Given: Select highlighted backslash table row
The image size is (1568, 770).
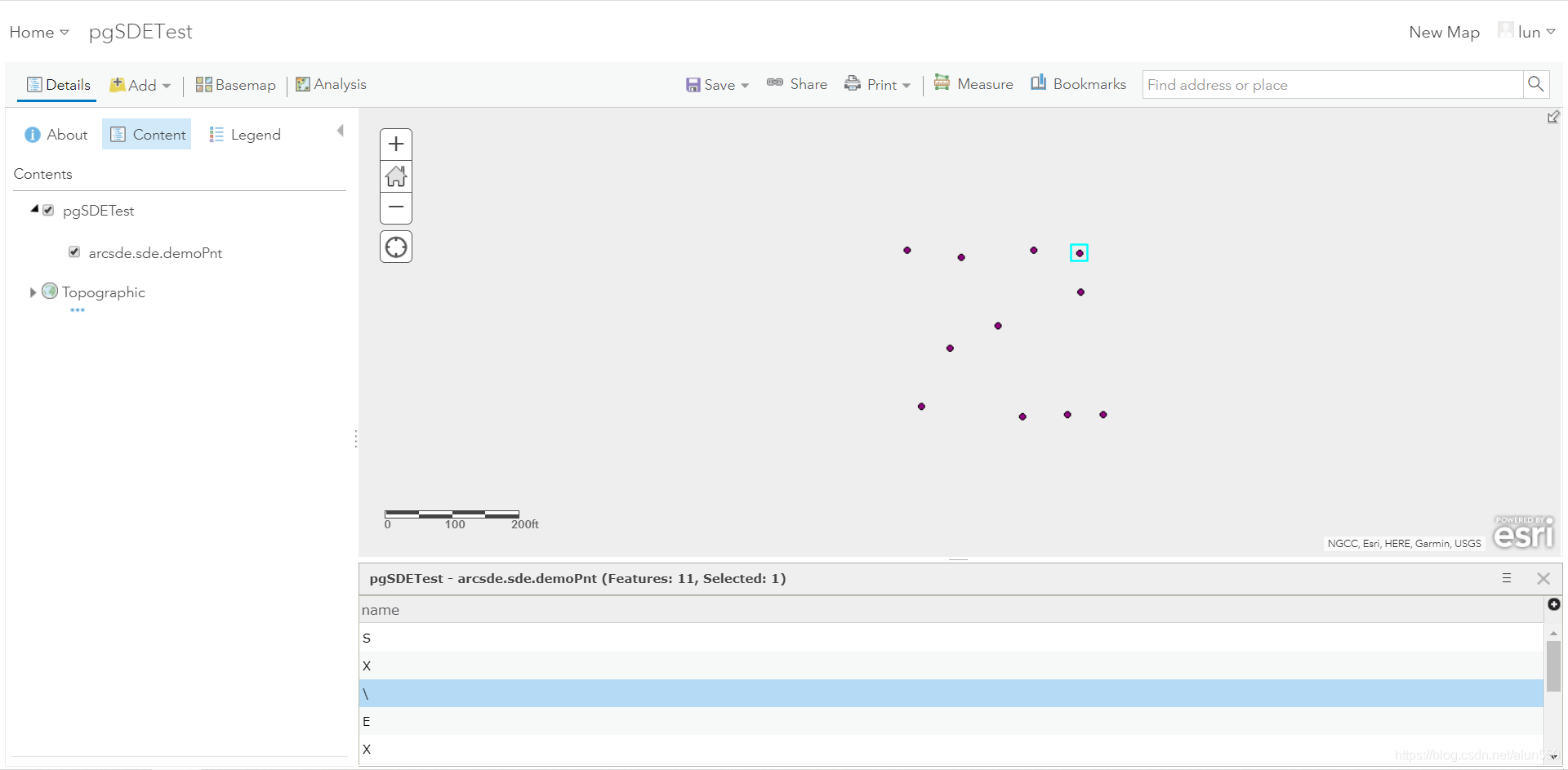Looking at the screenshot, I should click(951, 693).
